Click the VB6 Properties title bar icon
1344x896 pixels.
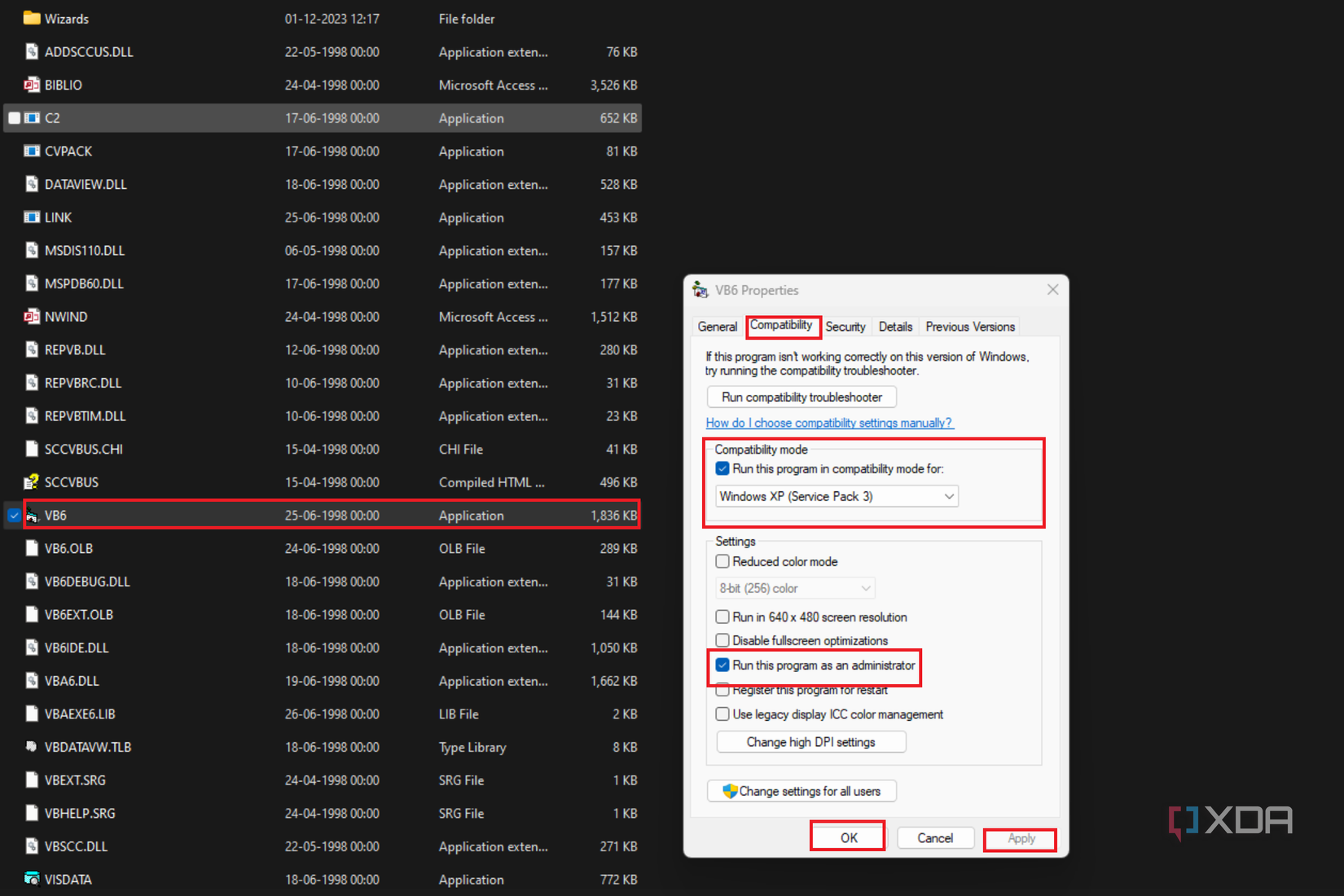(x=701, y=289)
